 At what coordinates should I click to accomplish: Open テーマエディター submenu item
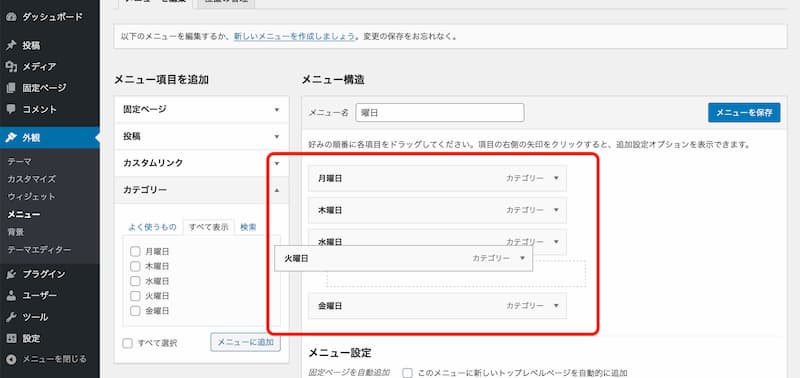pyautogui.click(x=39, y=249)
